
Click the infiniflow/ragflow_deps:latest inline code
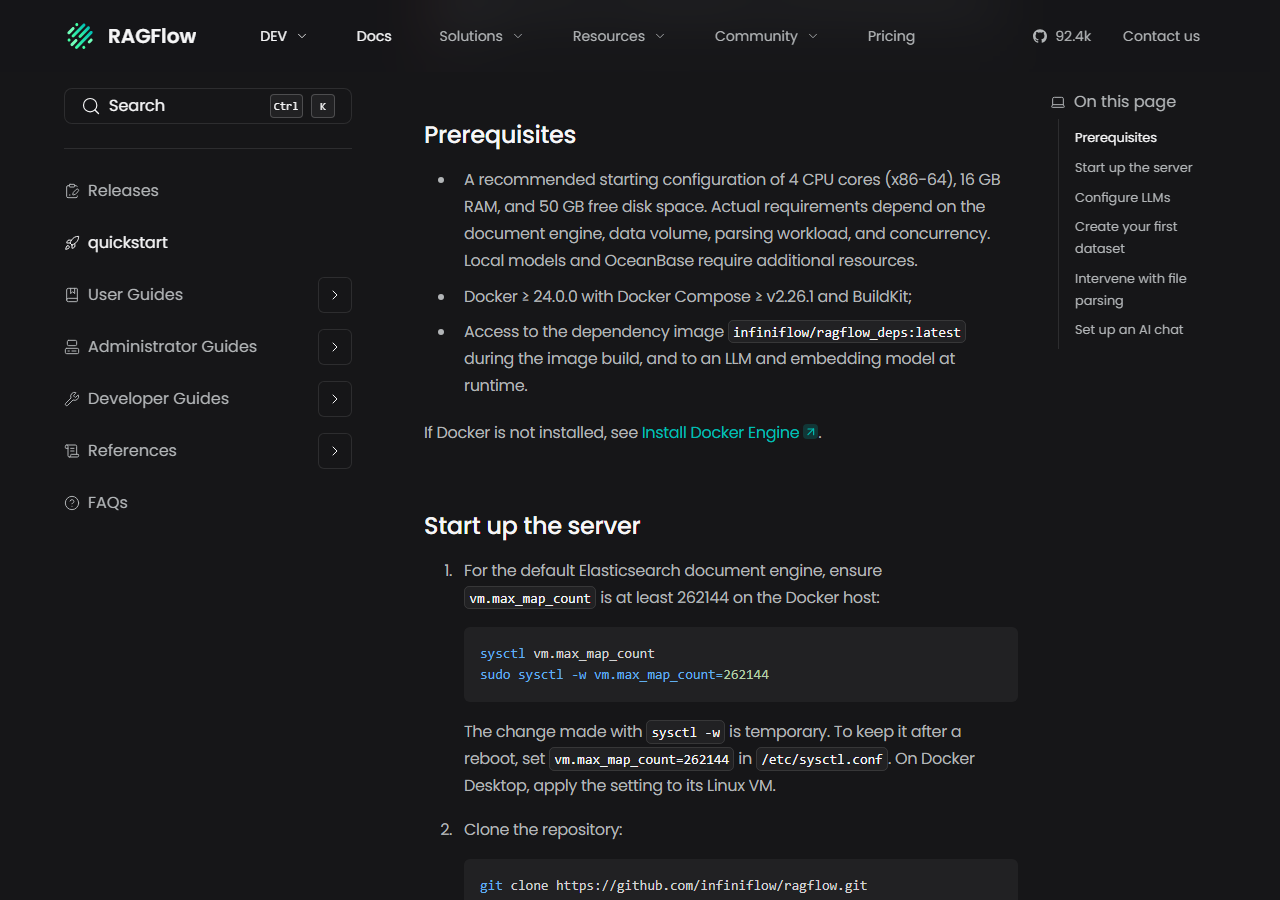pyautogui.click(x=847, y=332)
